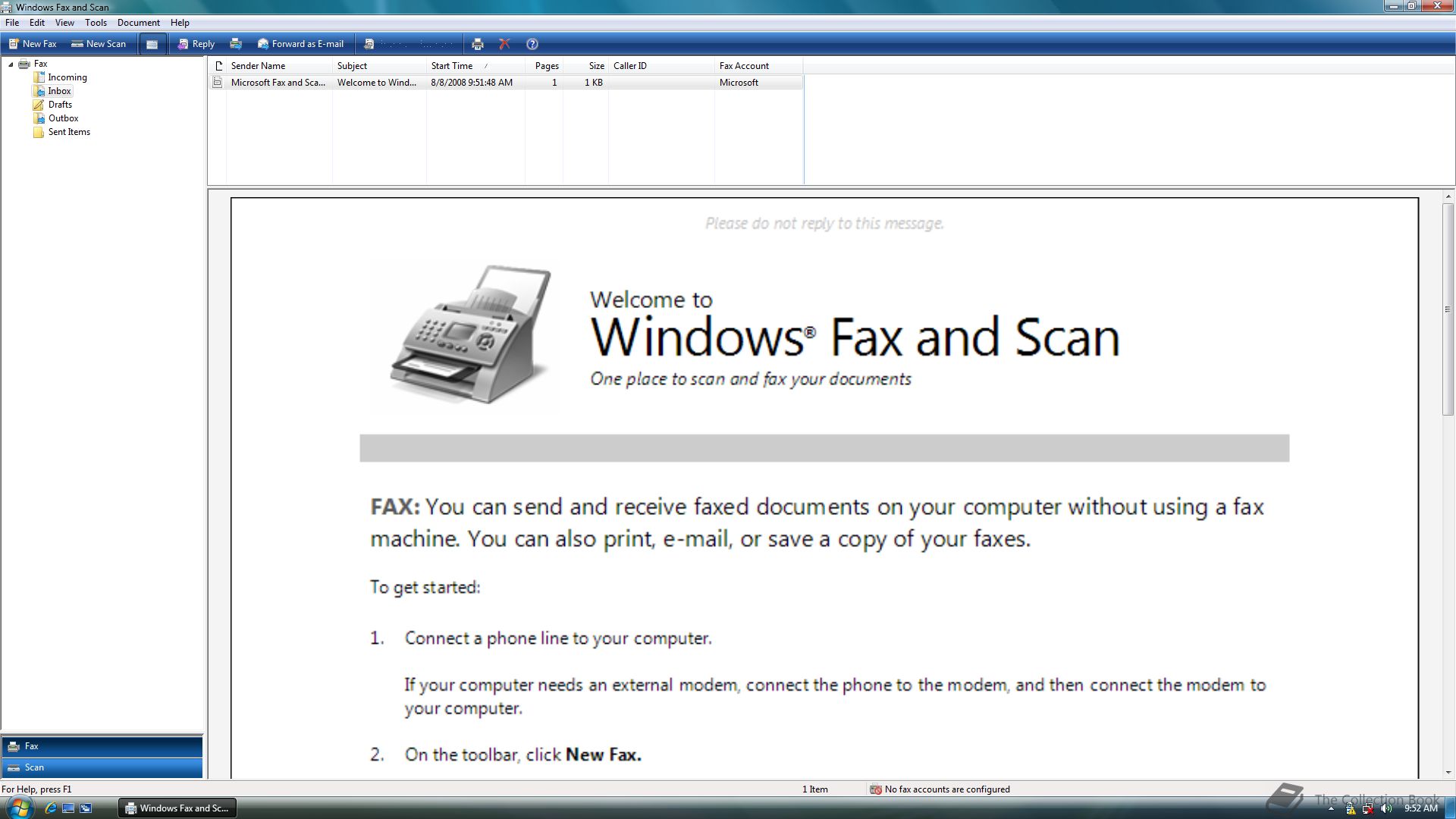Click the Reply toolbar button

click(196, 44)
